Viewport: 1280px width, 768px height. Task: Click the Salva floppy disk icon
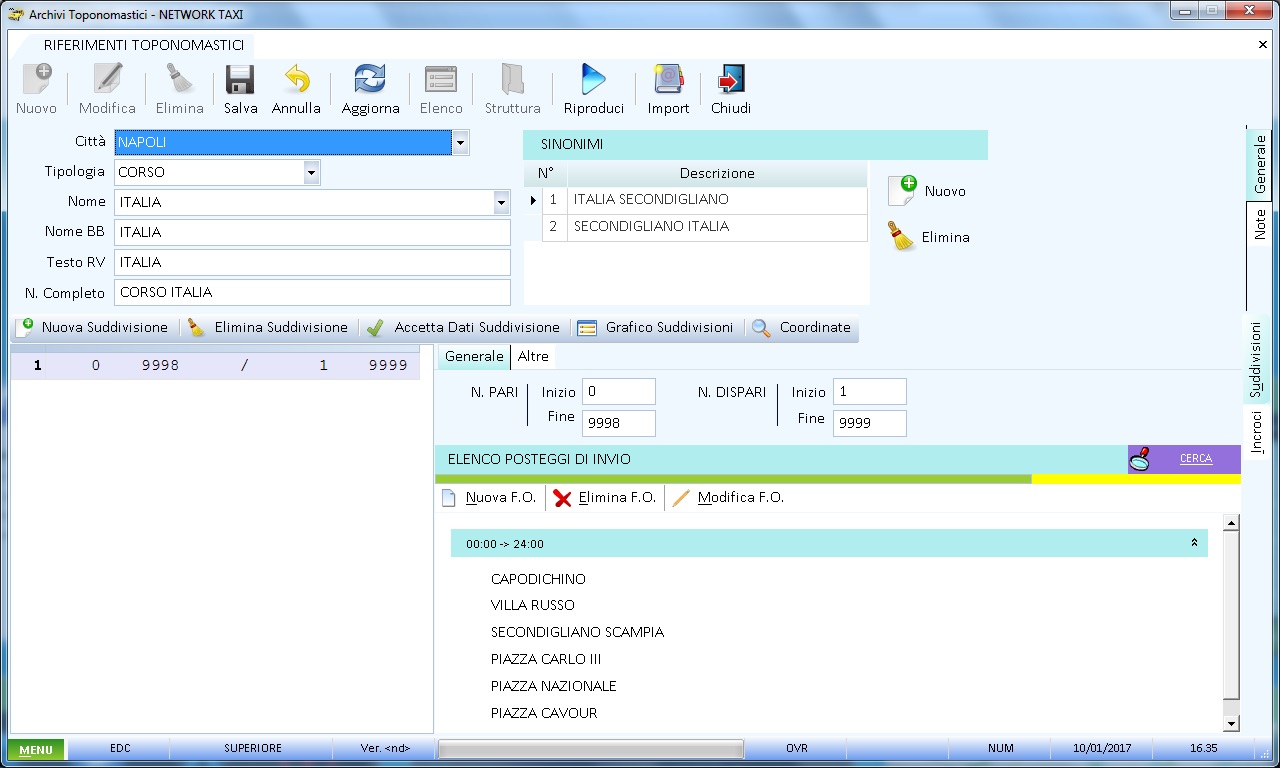[x=240, y=81]
